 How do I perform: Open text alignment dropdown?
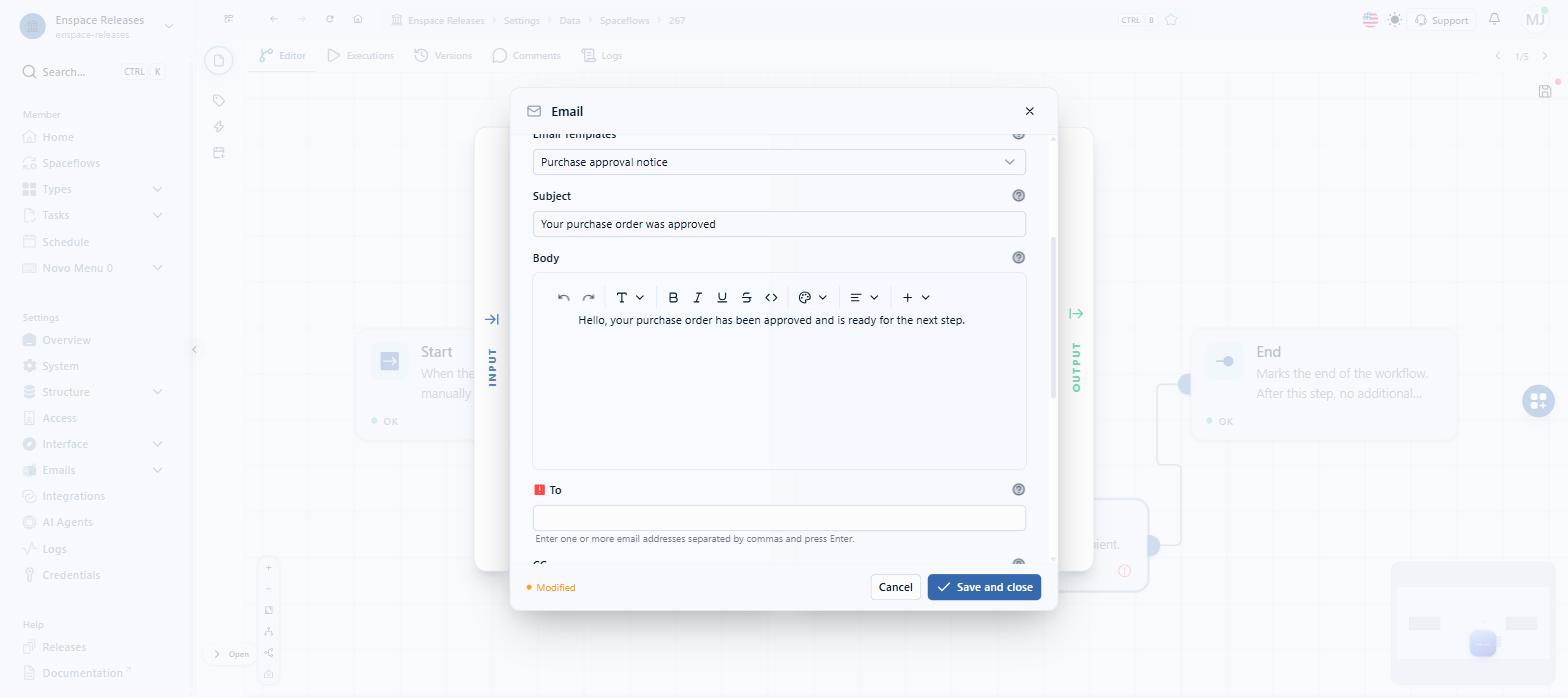point(864,297)
